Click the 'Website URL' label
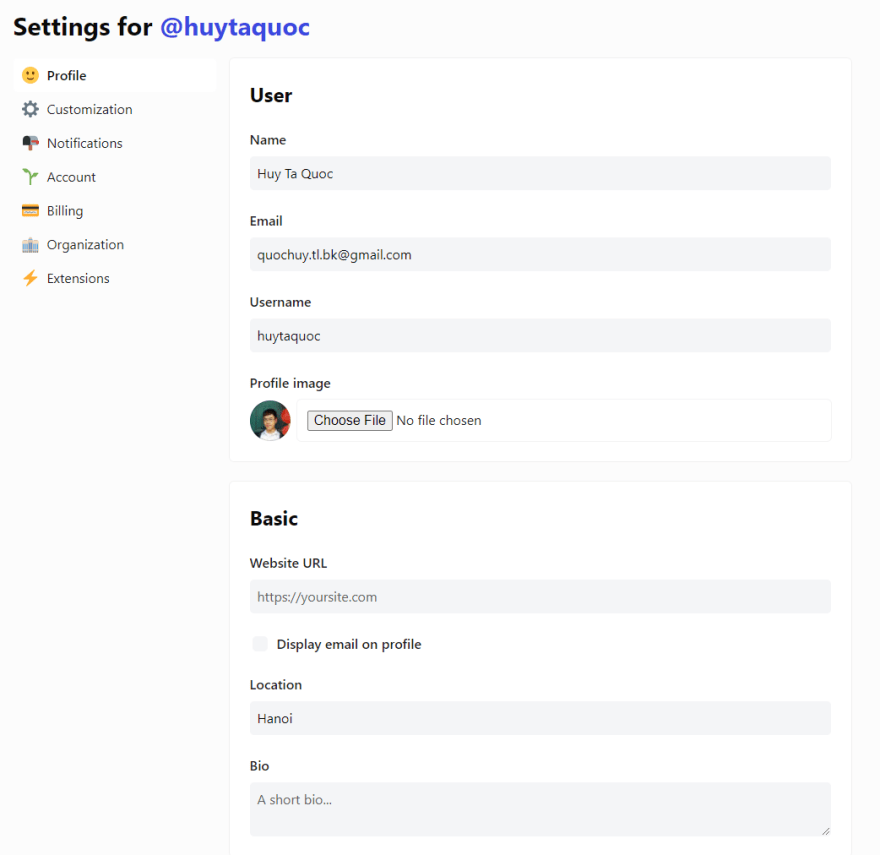The image size is (880, 855). (x=288, y=563)
